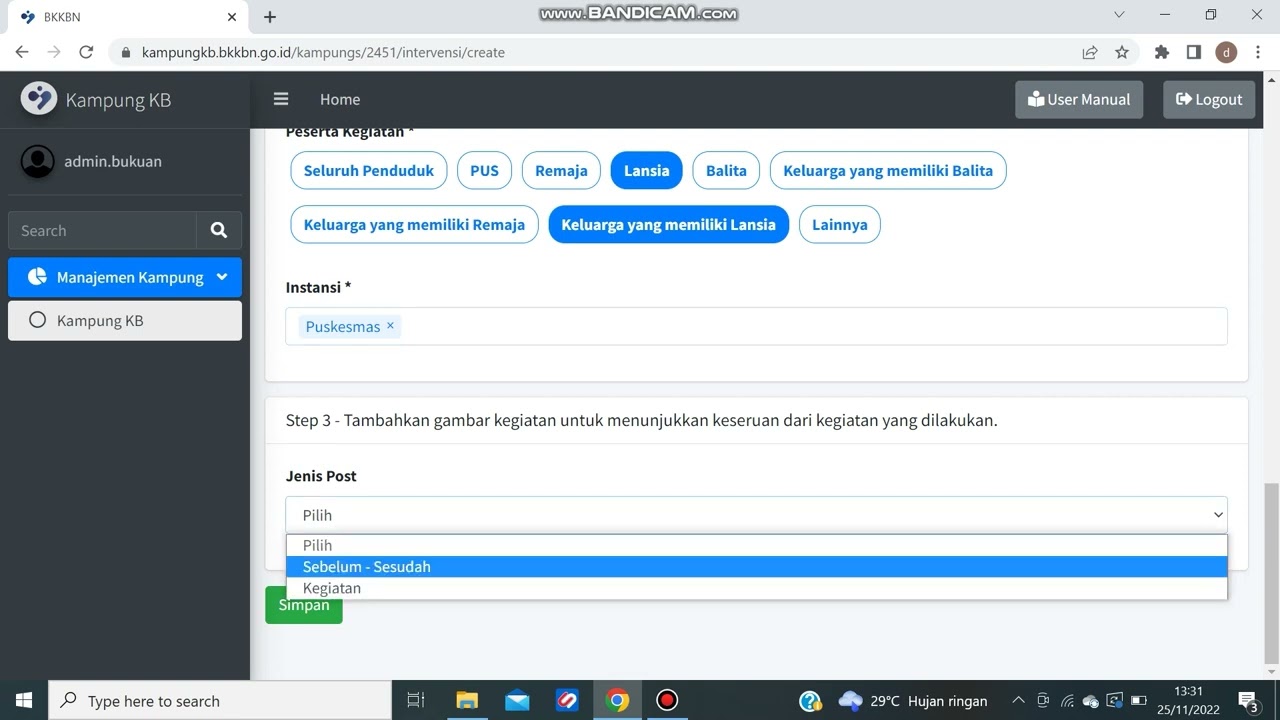Screen dimensions: 1280x720
Task: Reload the page with refresh icon
Action: pos(86,52)
